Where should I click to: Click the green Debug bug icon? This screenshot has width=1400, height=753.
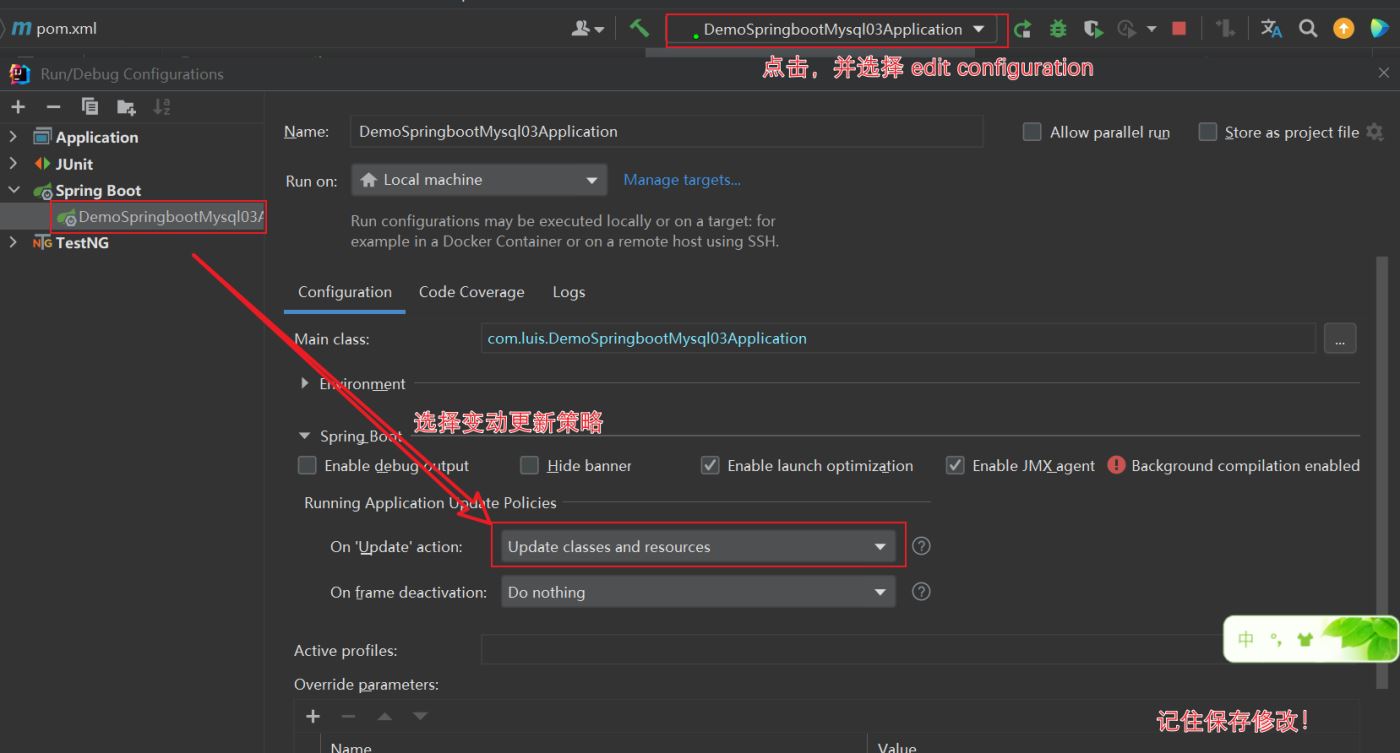1057,29
